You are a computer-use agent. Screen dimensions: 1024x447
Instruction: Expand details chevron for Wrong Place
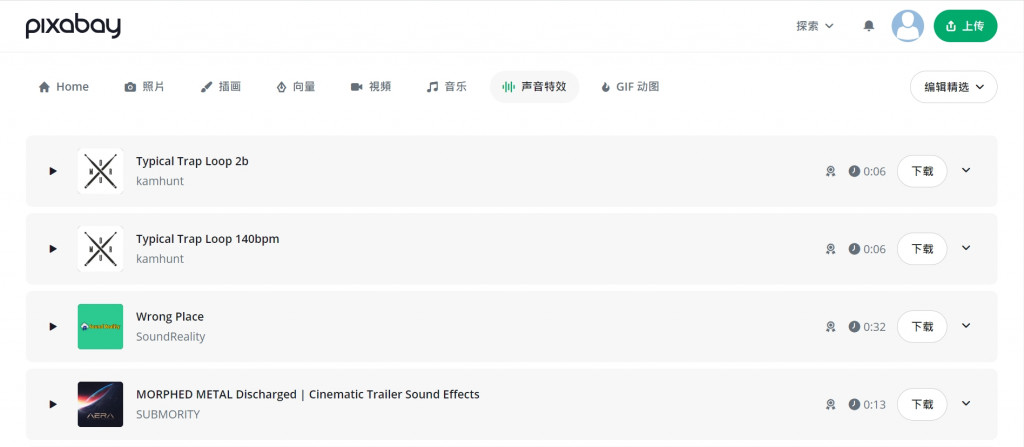tap(967, 326)
